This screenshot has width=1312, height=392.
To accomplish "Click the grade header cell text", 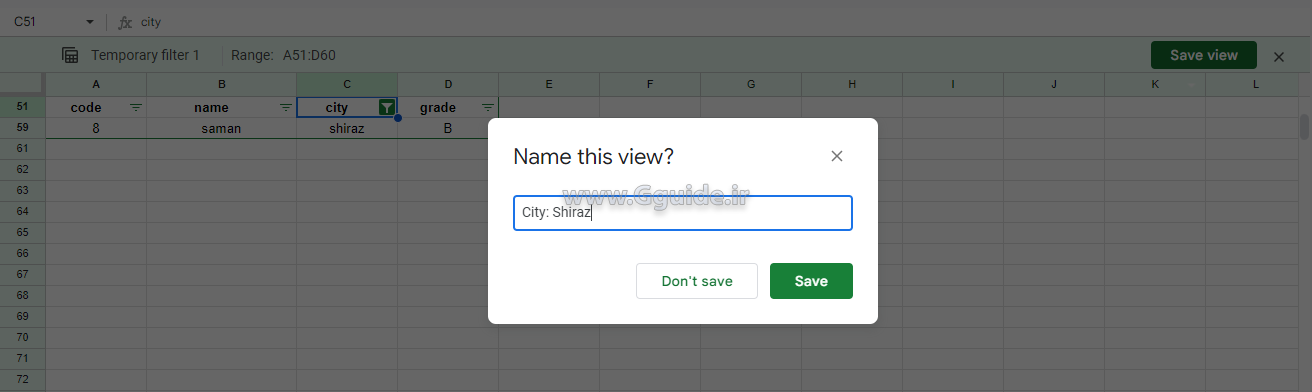I will (x=438, y=107).
